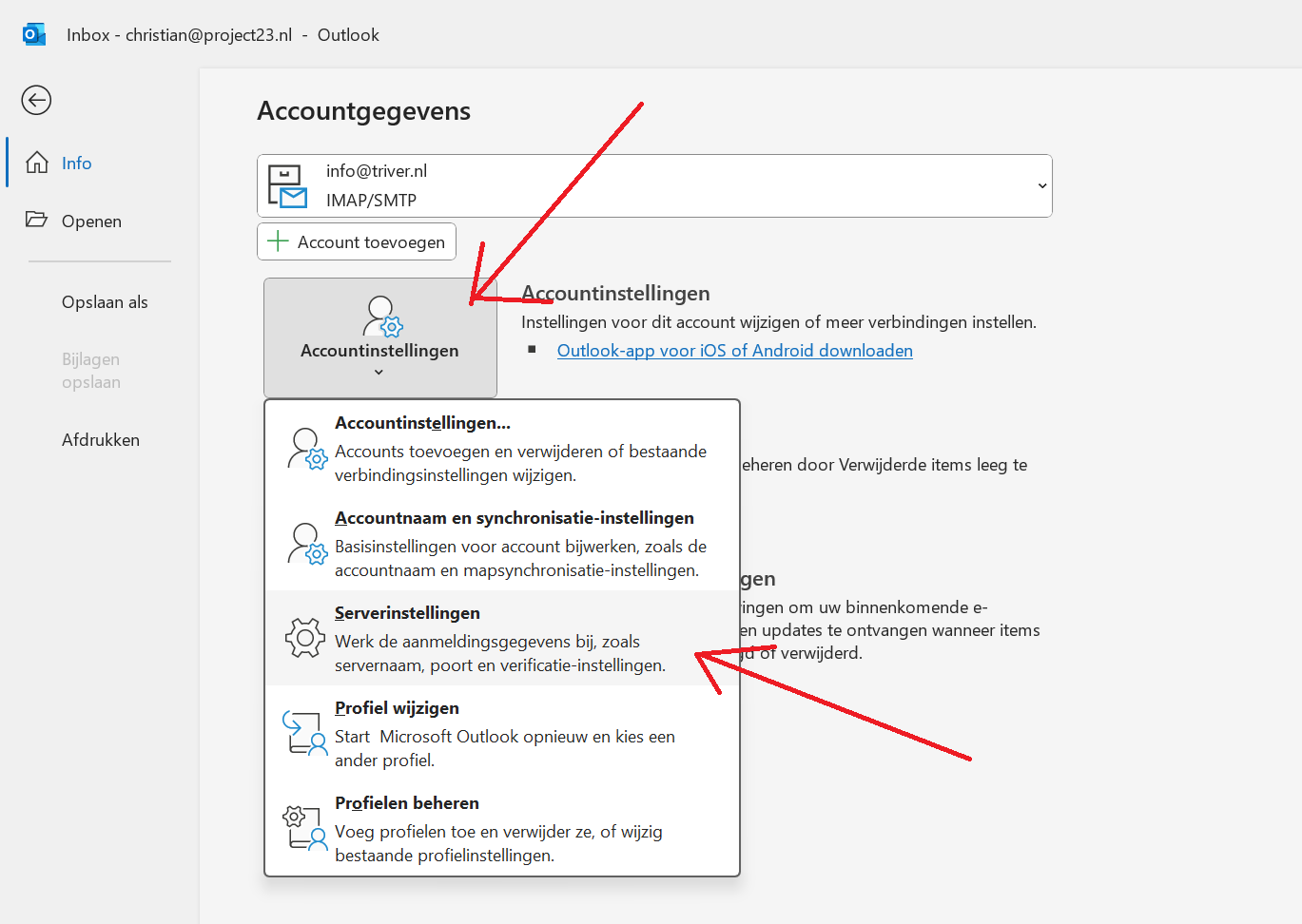
Task: Click the icon beside Accountnaam en synchronisatie-instellingen
Action: point(307,544)
